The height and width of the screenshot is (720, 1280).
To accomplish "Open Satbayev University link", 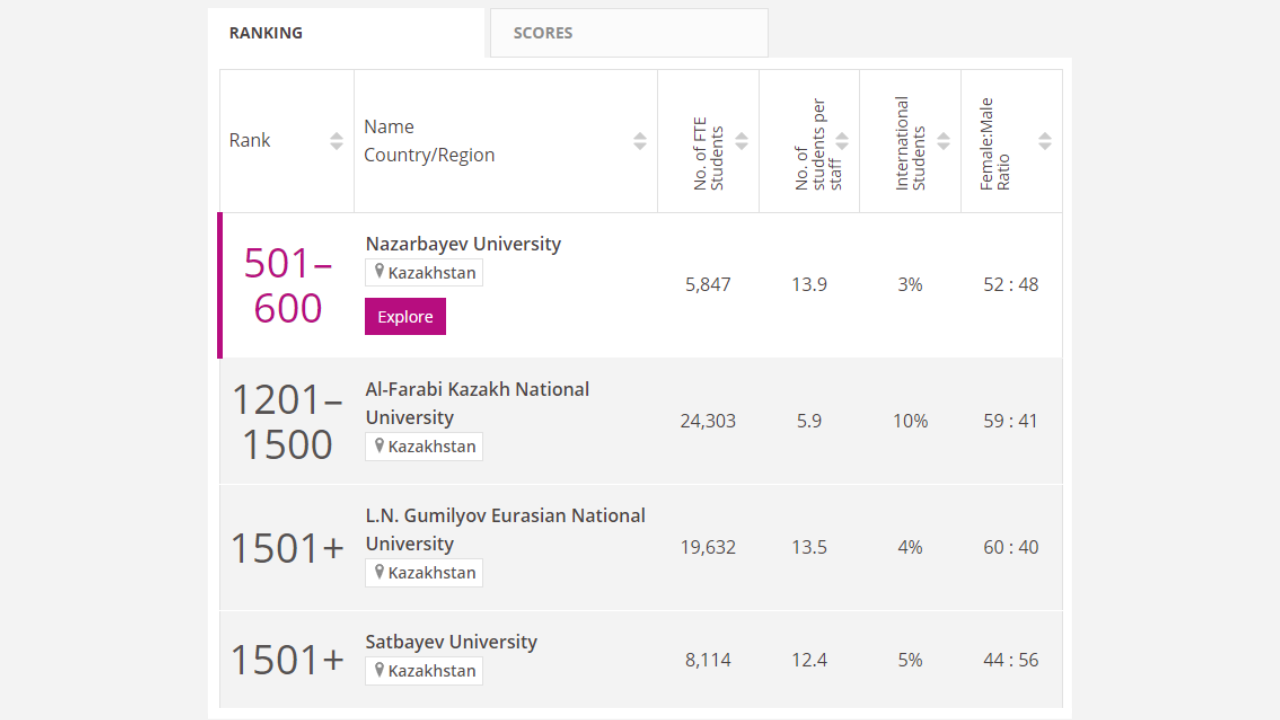I will 451,642.
